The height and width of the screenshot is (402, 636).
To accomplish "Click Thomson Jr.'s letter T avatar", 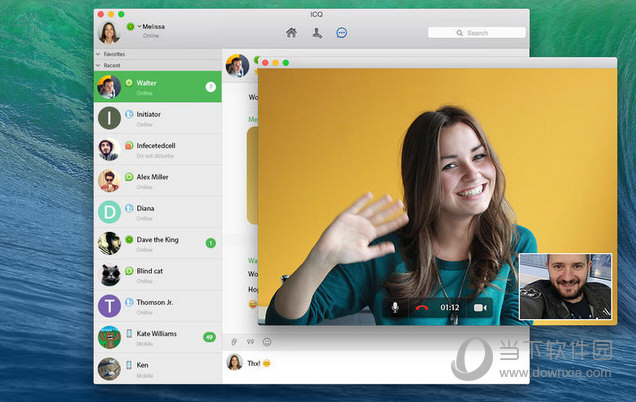I will (109, 306).
